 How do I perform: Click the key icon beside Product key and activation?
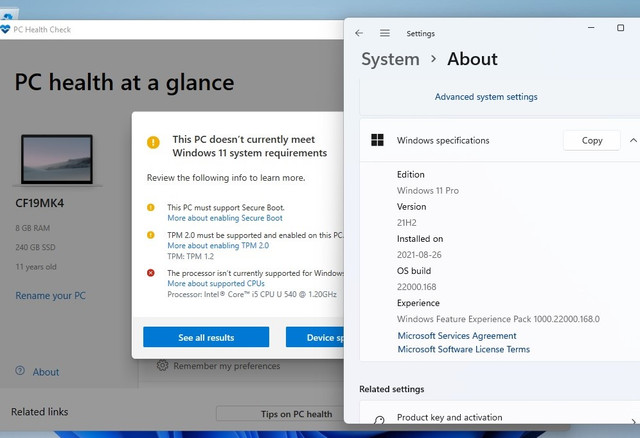tap(379, 419)
